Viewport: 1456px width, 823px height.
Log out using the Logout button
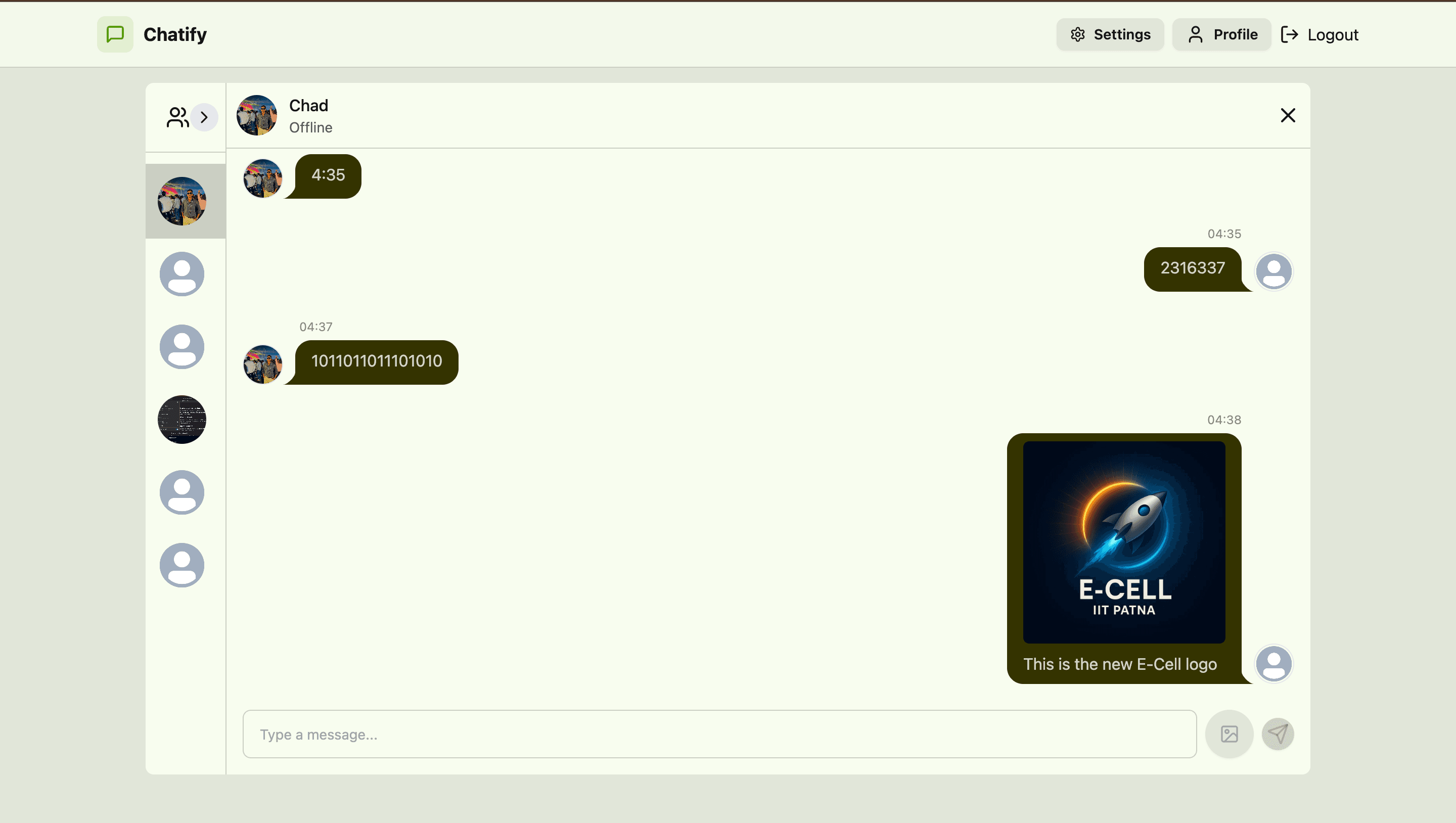[1319, 34]
